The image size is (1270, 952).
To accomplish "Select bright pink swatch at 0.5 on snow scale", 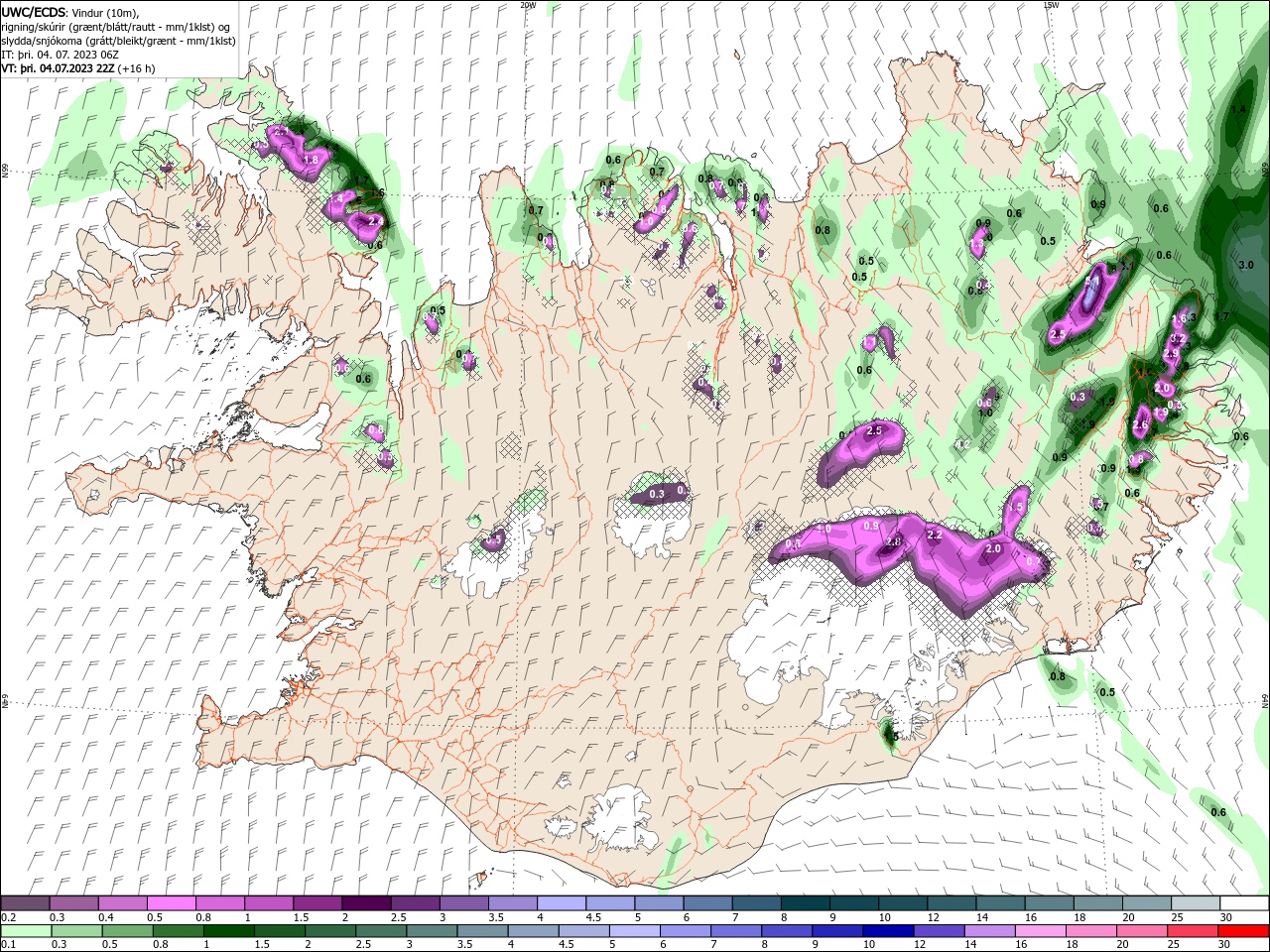I will click(x=171, y=903).
